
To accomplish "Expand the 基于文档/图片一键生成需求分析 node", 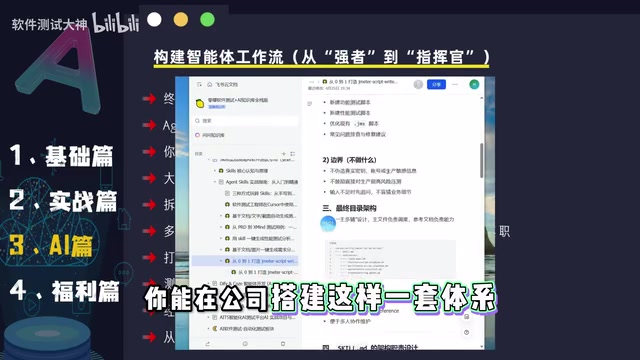I will pyautogui.click(x=222, y=249).
